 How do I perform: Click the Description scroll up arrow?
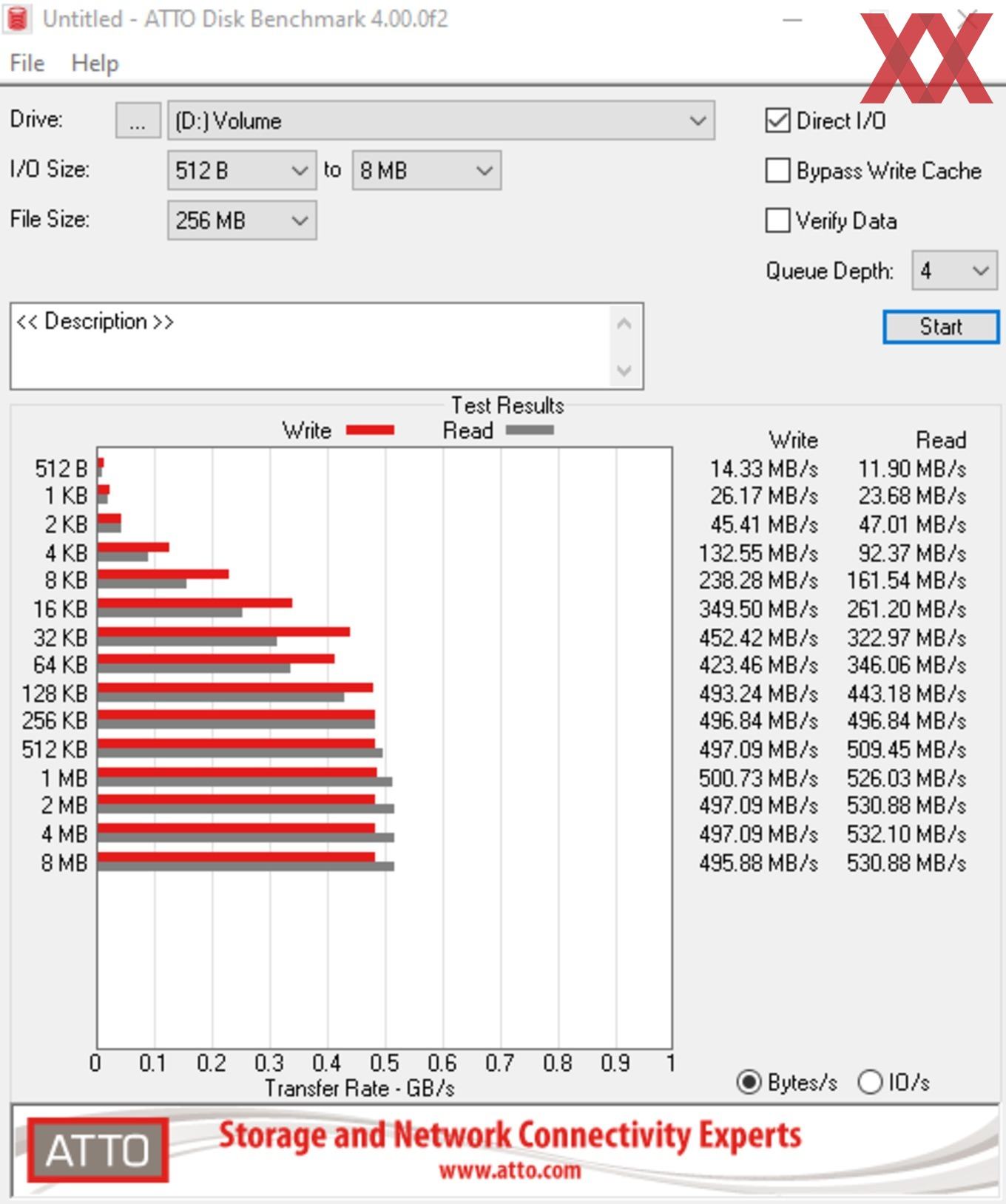click(x=624, y=324)
